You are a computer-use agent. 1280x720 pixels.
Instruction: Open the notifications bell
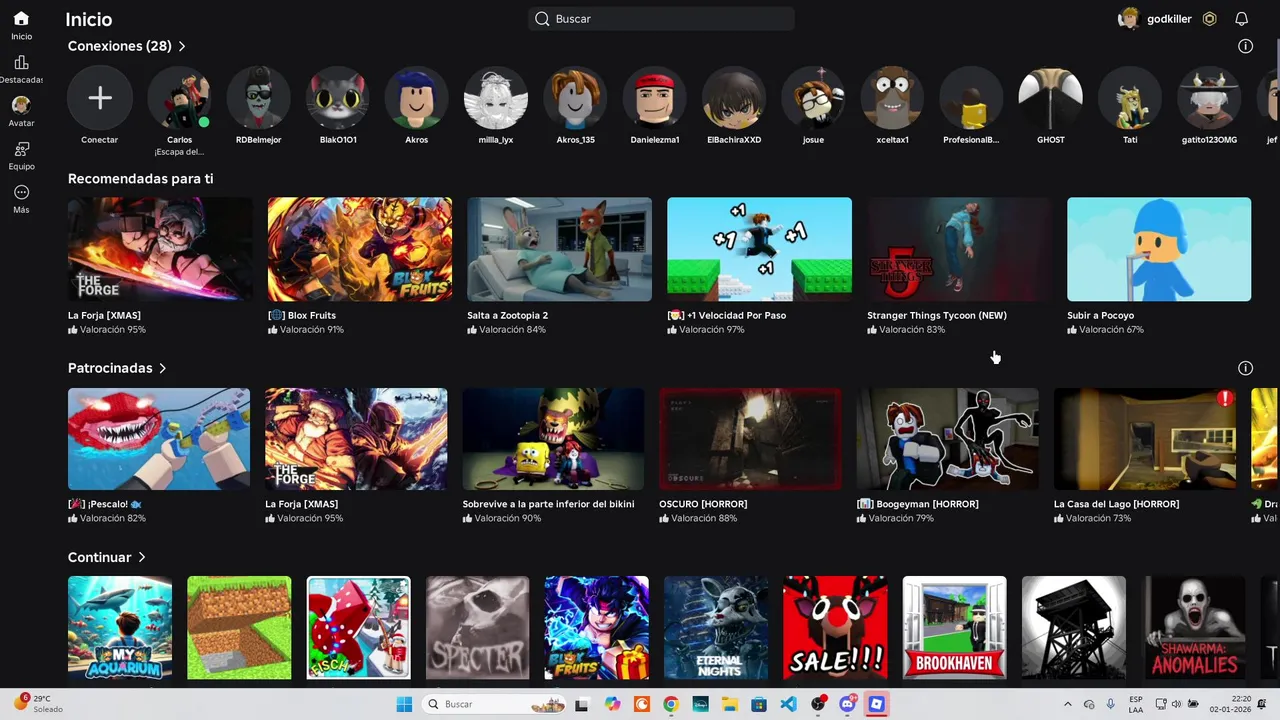[x=1241, y=19]
